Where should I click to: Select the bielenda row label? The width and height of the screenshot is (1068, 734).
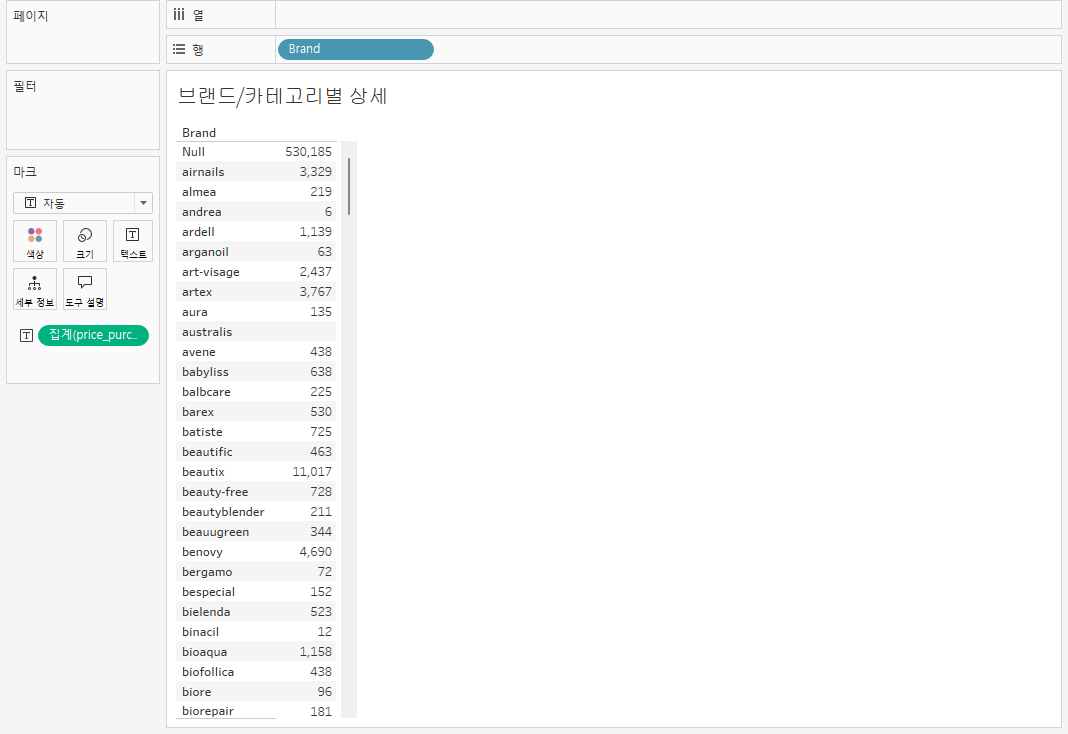[206, 612]
